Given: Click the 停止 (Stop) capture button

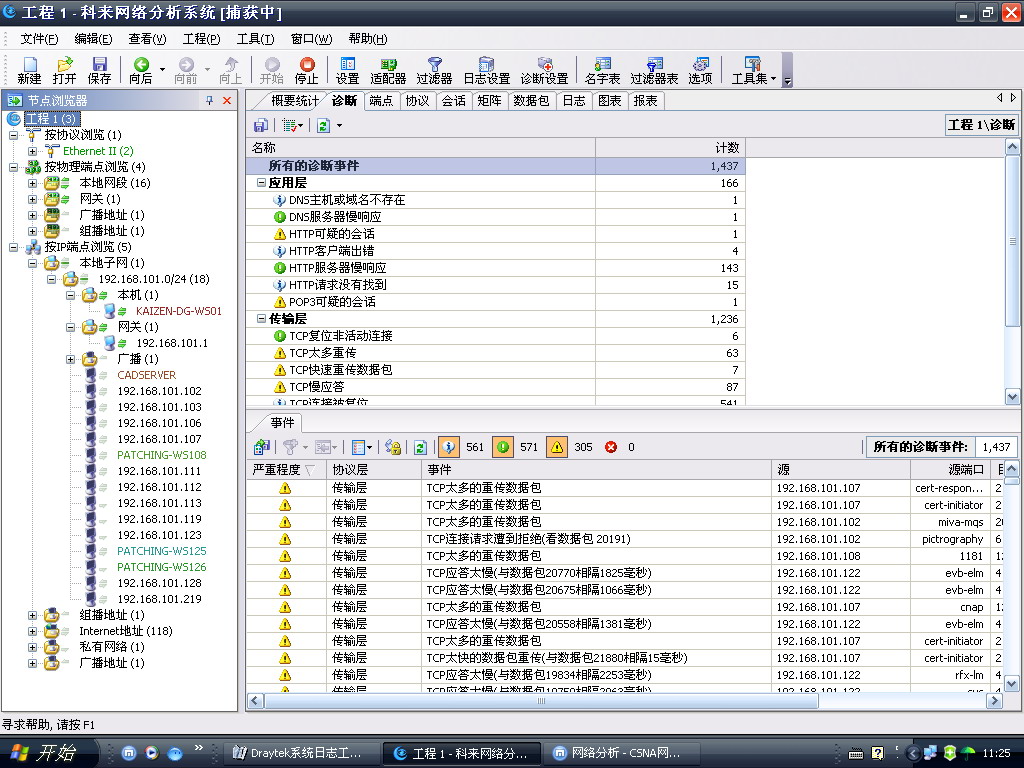Looking at the screenshot, I should pyautogui.click(x=306, y=70).
